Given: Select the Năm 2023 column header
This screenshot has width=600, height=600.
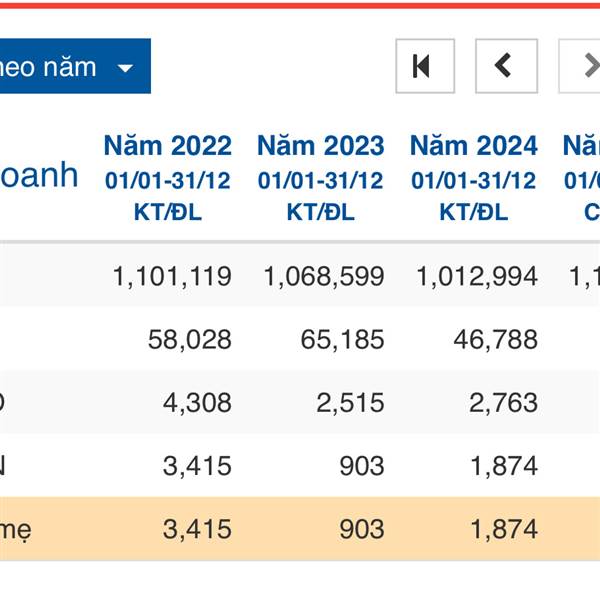Looking at the screenshot, I should 320,146.
